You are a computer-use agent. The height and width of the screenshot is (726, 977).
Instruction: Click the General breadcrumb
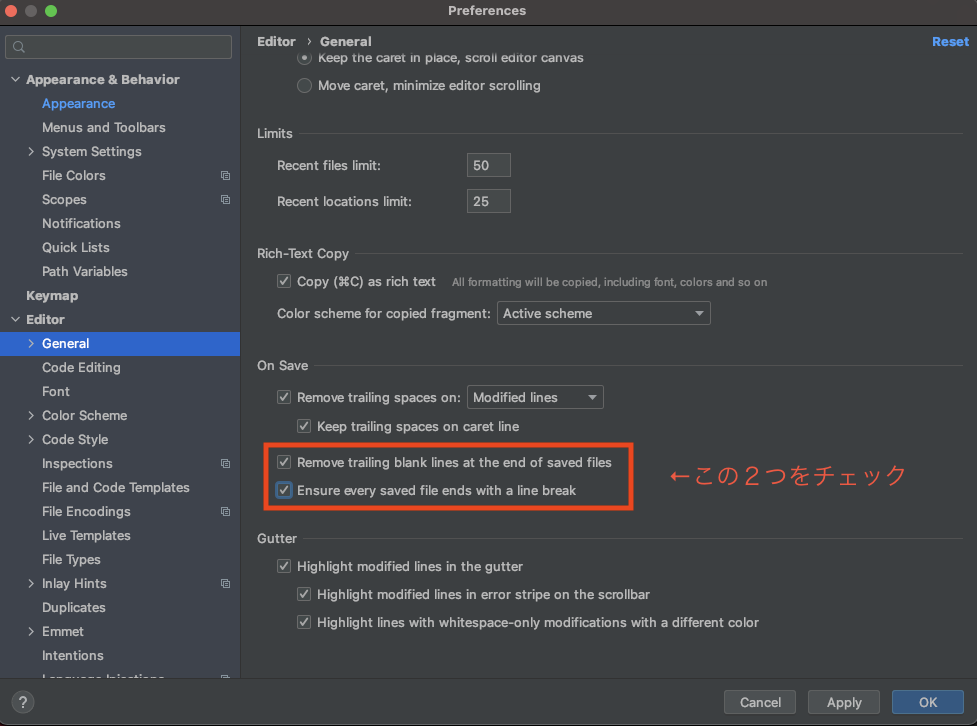tap(346, 42)
